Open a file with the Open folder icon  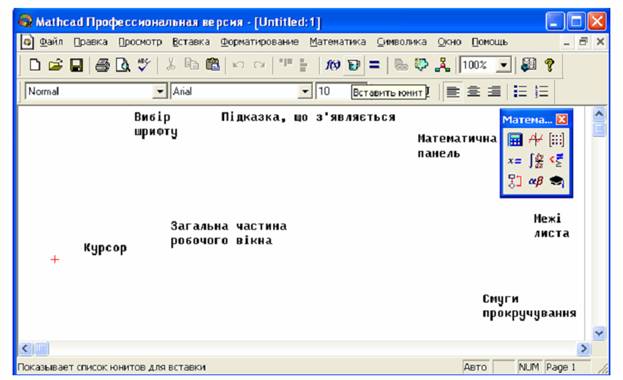(x=55, y=64)
